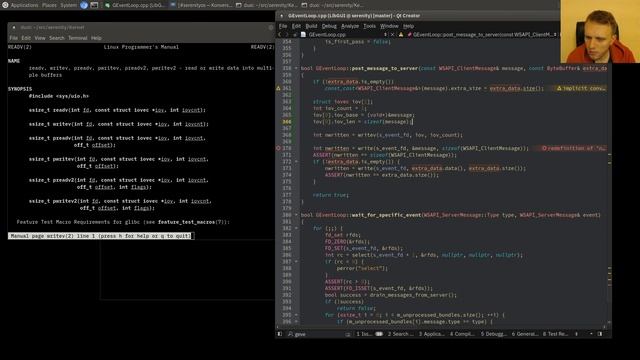640x360 pixels.
Task: Click the locator search field in Qt Creator
Action: pos(318,334)
